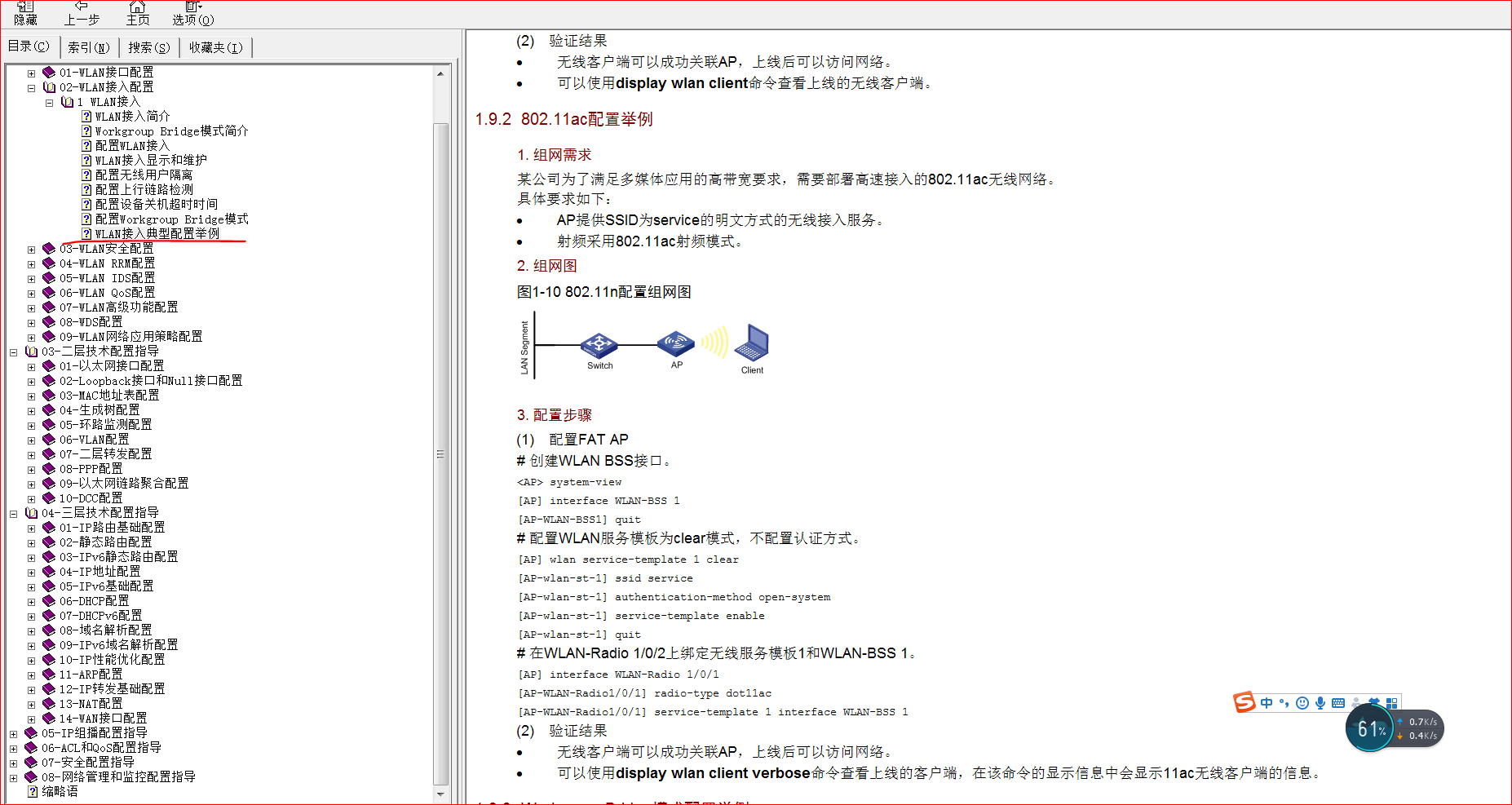
Task: Select the 02-Loopback接口和Null接口配置 tree item
Action: coord(150,381)
